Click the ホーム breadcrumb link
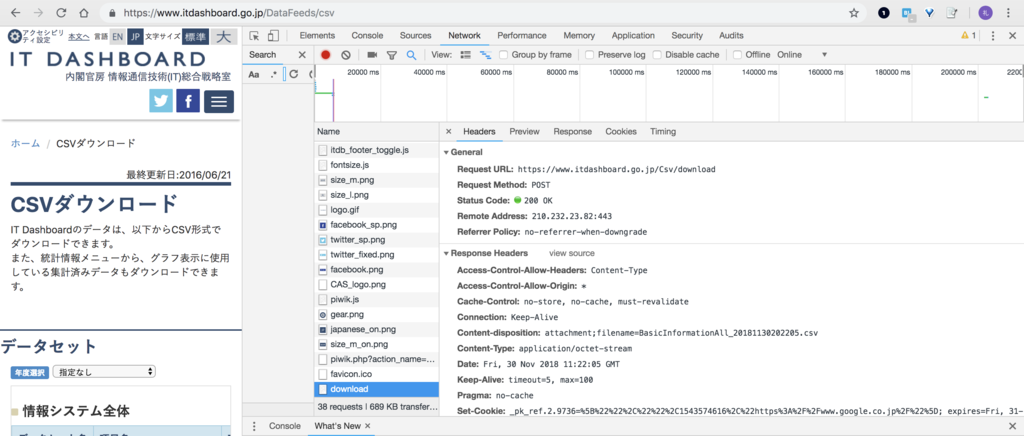 (25, 144)
